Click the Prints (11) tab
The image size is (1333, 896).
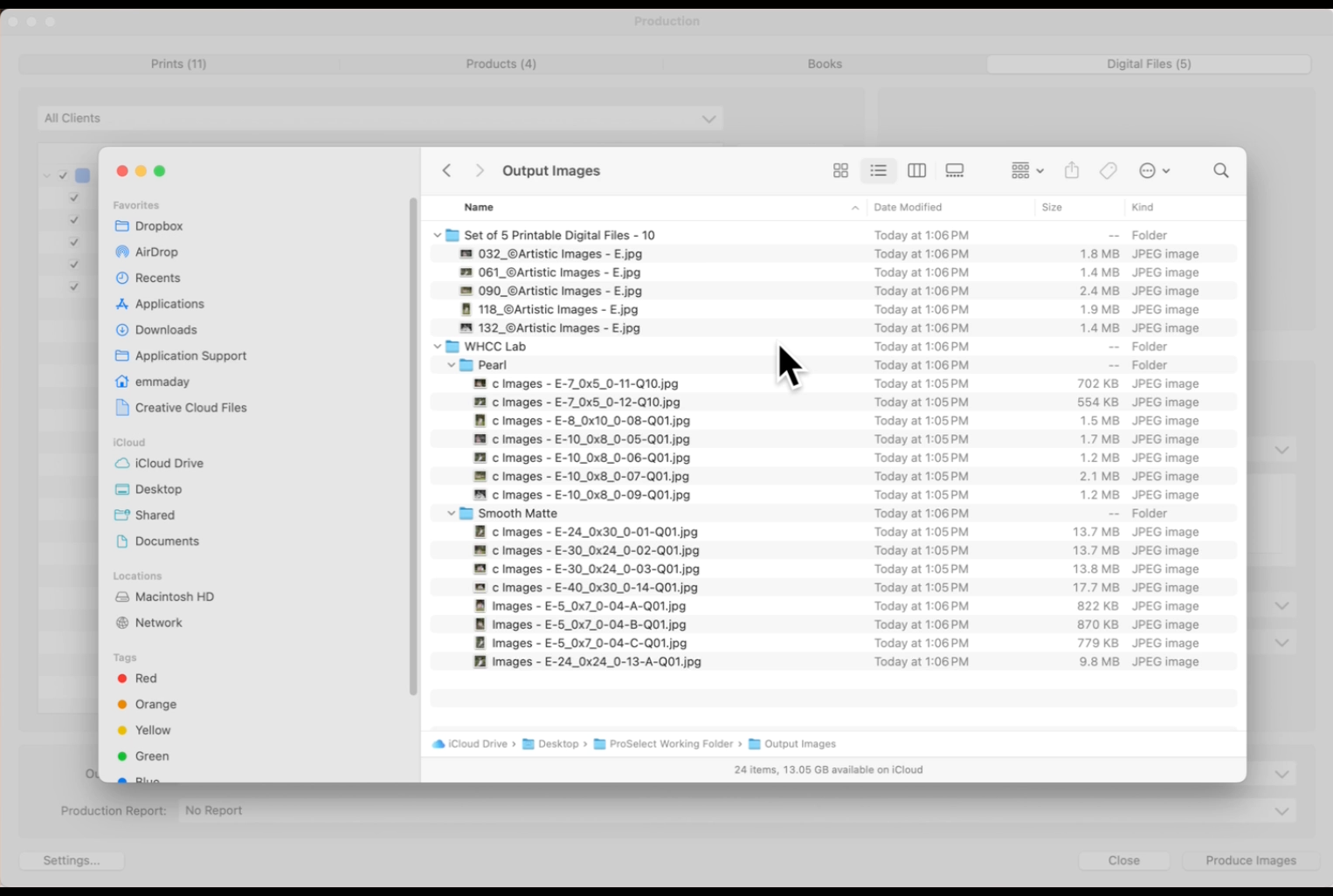[x=178, y=64]
